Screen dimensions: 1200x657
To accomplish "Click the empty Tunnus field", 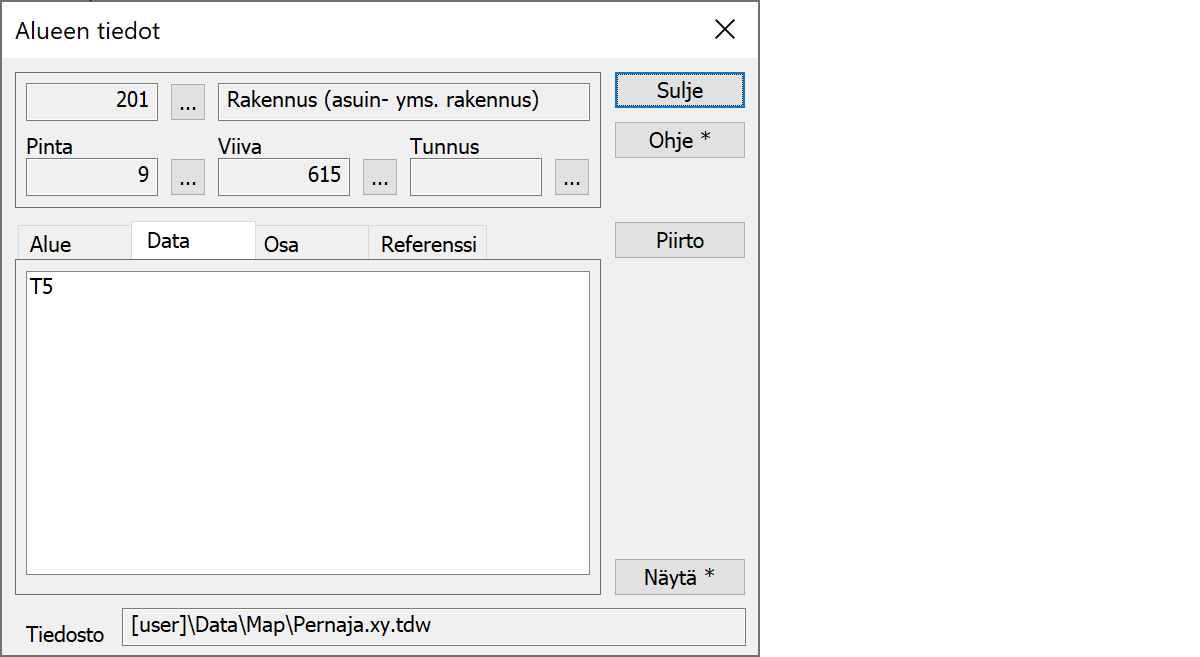I will pyautogui.click(x=475, y=177).
